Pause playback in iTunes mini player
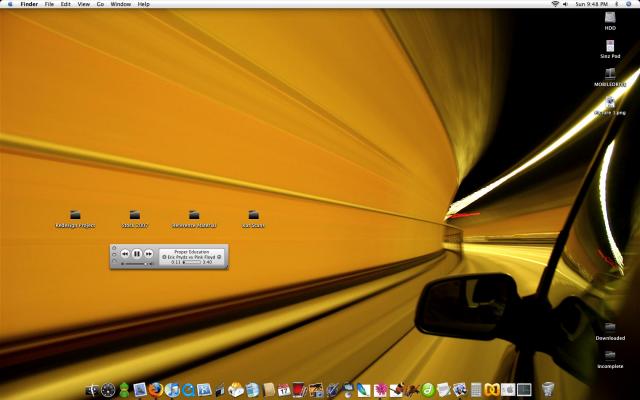The width and height of the screenshot is (640, 400). click(137, 254)
